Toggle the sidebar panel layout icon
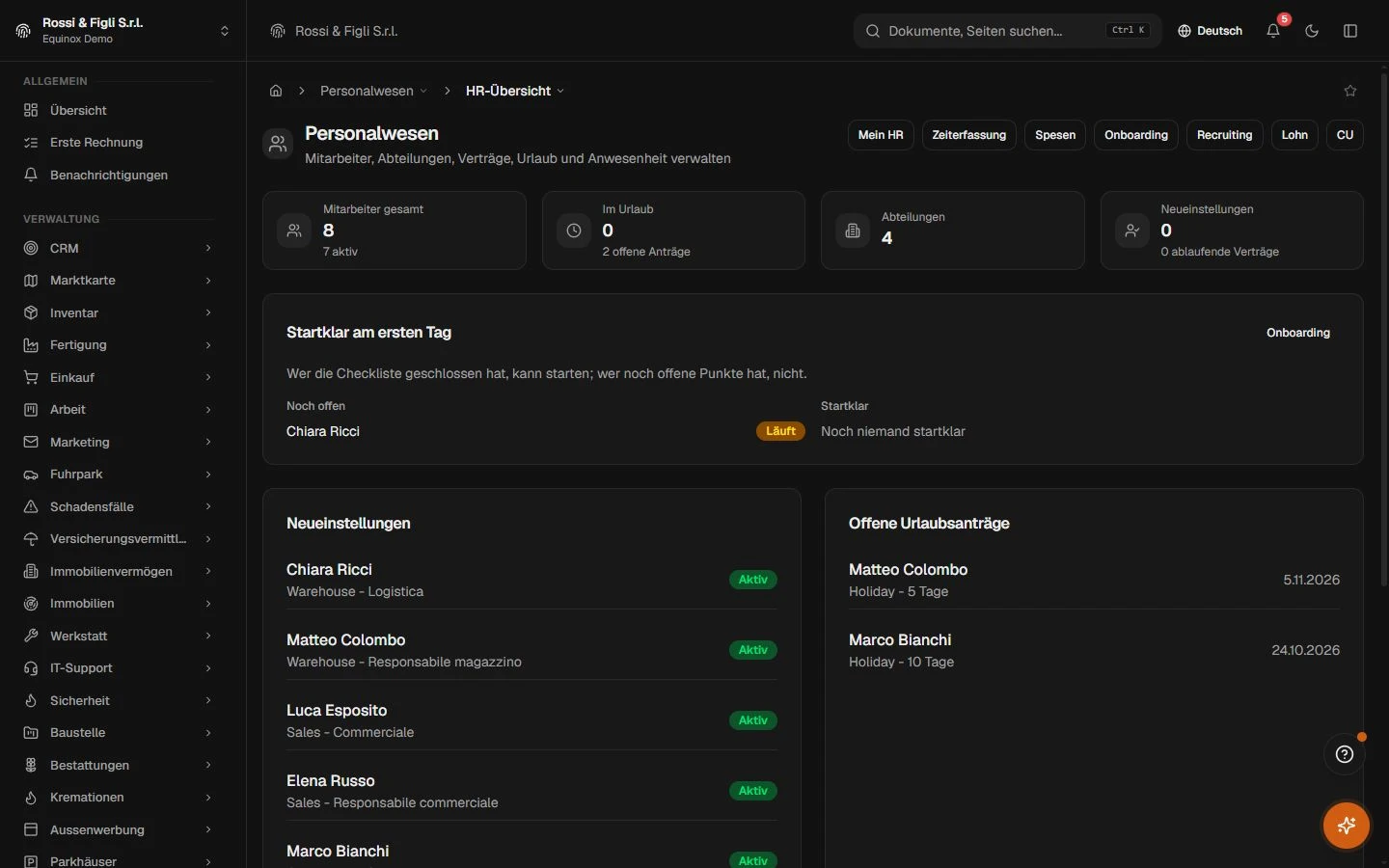 pos(1350,31)
